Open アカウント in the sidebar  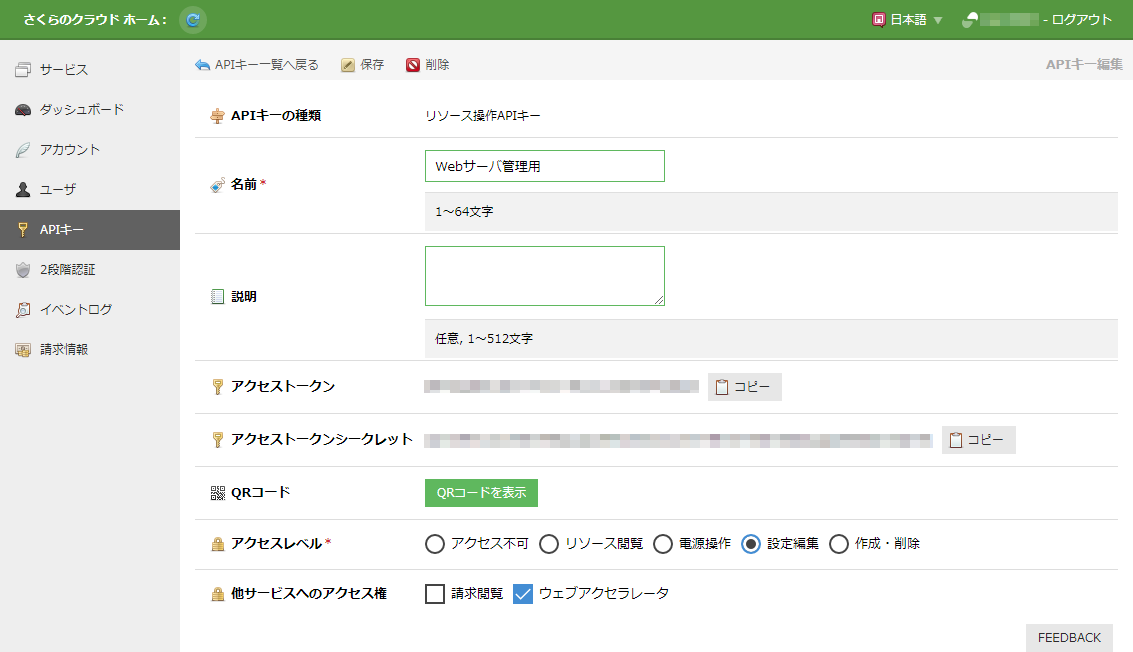click(70, 150)
